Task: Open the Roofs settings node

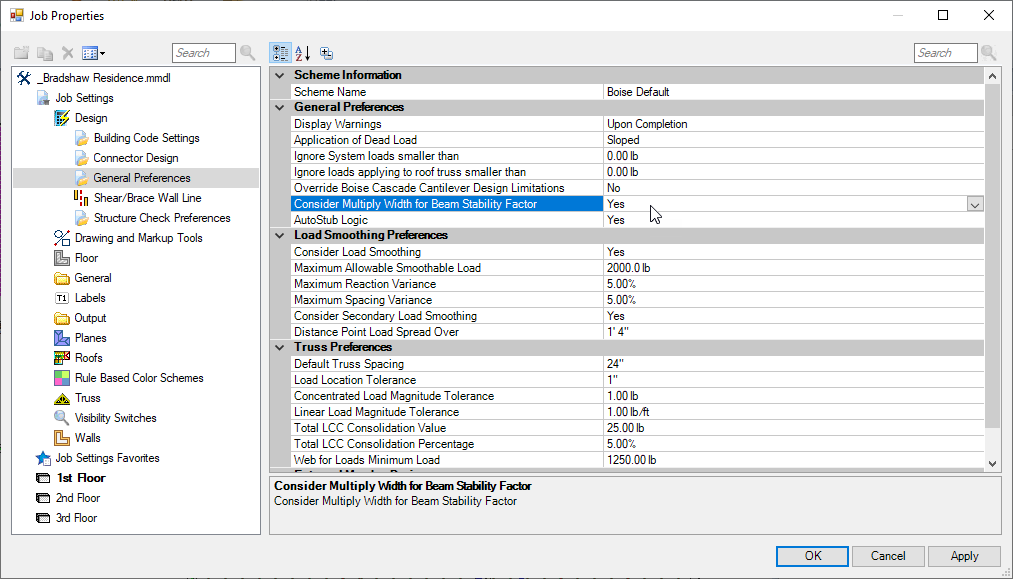Action: [x=88, y=358]
